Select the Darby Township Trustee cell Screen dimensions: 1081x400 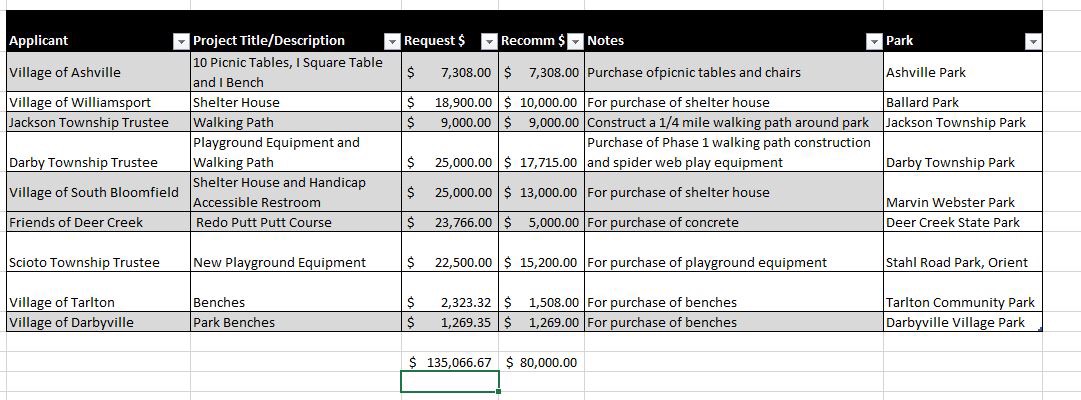(99, 152)
